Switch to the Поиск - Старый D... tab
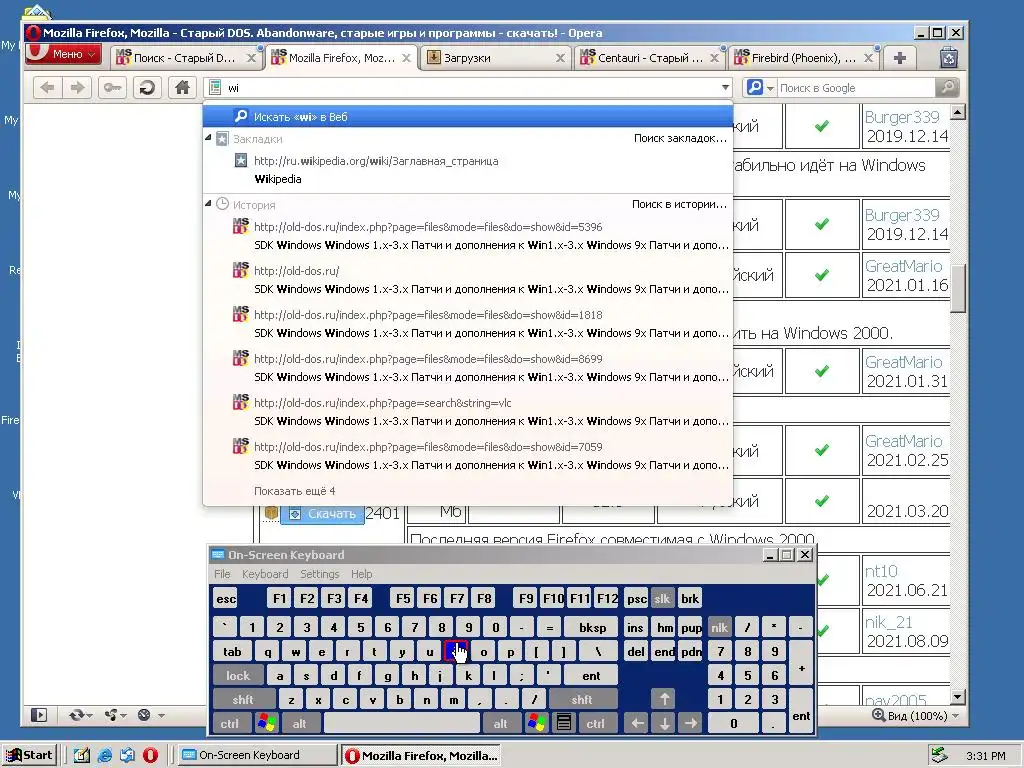 [x=185, y=58]
